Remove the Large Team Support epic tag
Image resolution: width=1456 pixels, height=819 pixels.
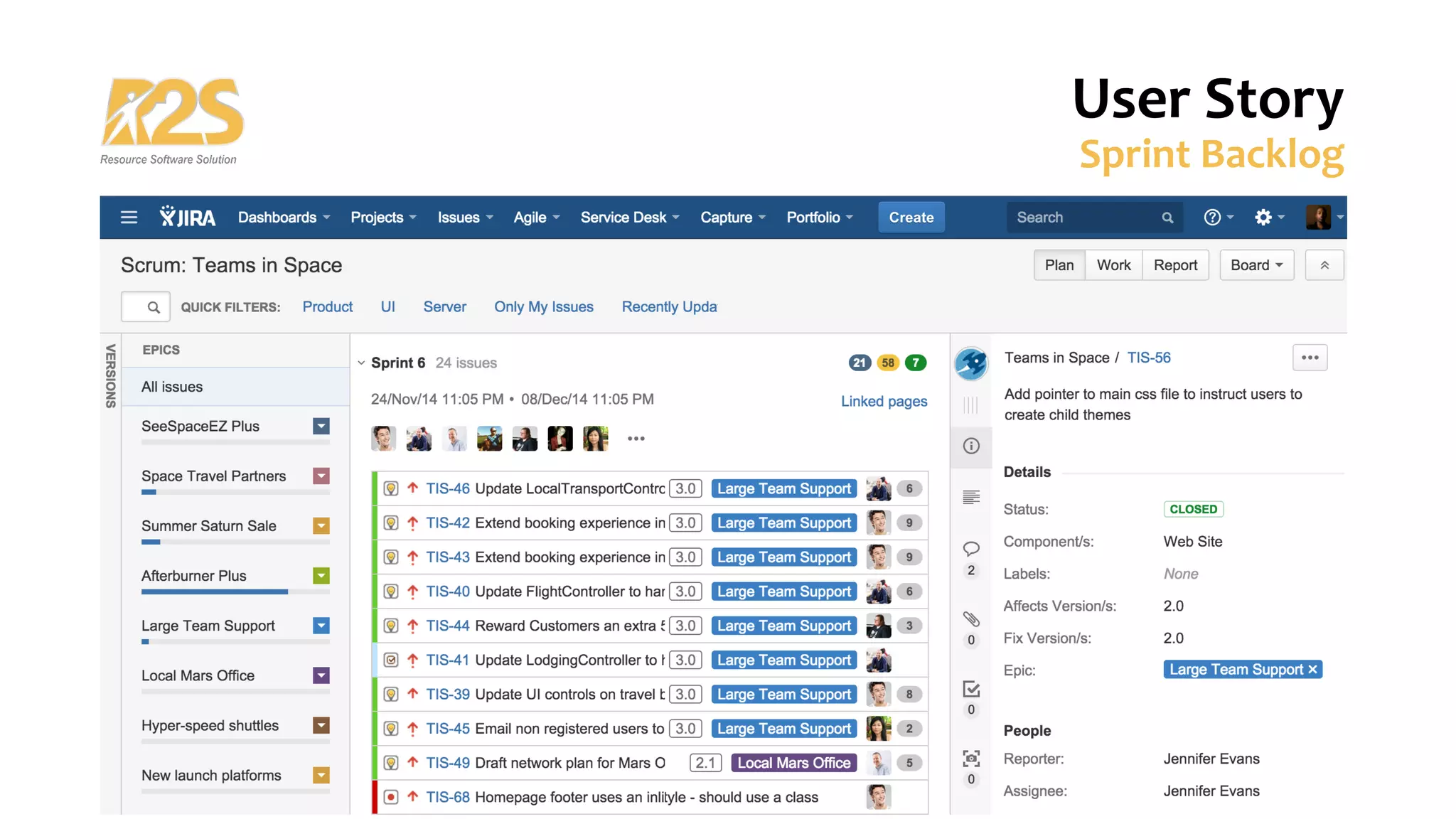(1312, 669)
